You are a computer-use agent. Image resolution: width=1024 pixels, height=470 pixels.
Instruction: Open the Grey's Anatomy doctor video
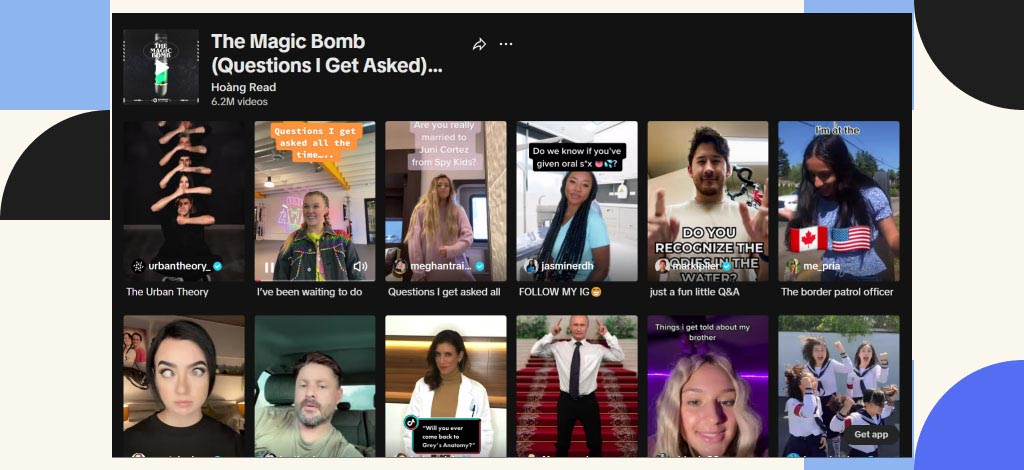pos(445,386)
